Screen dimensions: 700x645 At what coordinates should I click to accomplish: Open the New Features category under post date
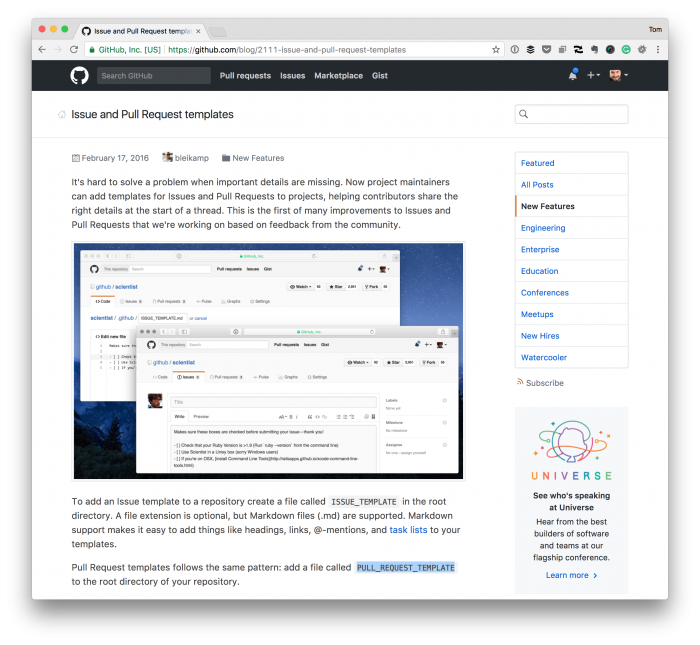[x=258, y=158]
